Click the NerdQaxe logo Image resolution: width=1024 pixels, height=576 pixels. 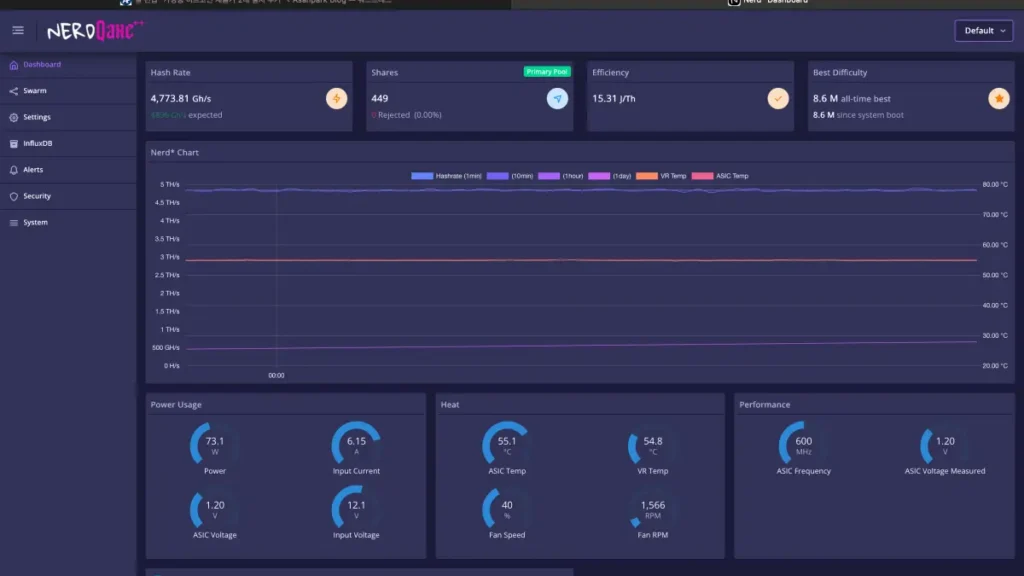95,30
